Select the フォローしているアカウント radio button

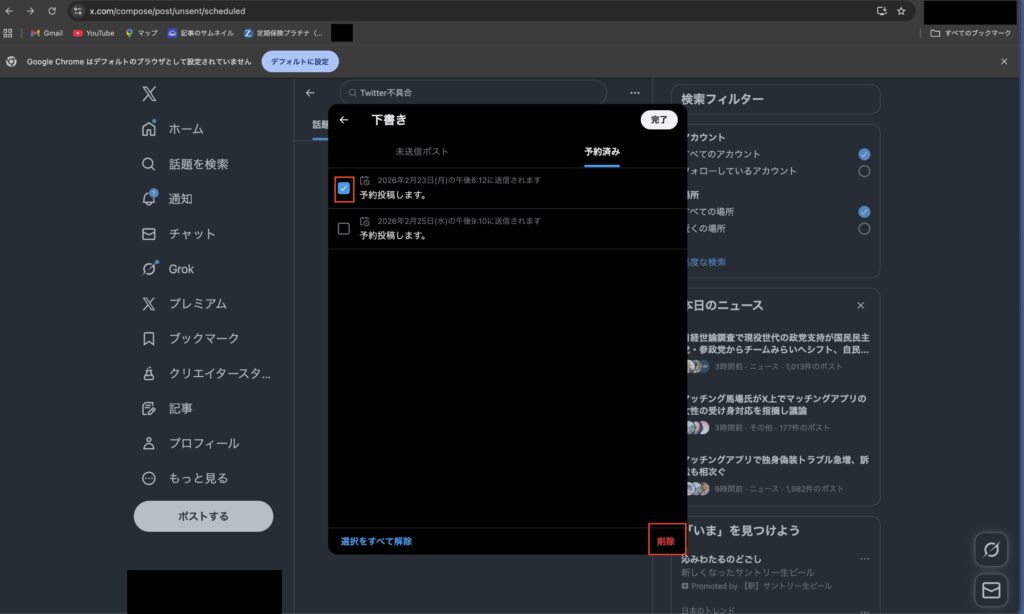pos(863,171)
